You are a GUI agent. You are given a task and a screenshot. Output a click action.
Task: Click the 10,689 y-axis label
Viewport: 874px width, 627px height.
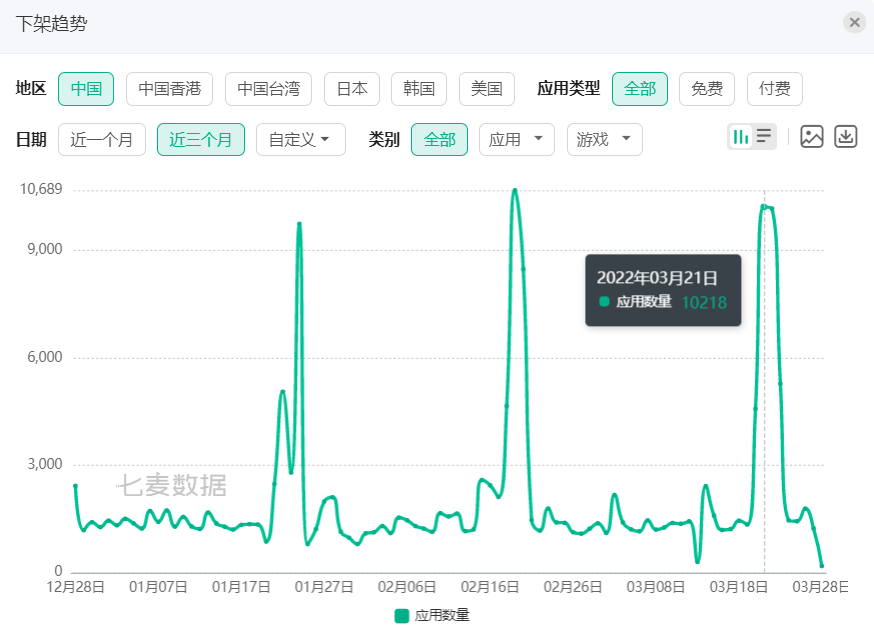click(41, 189)
